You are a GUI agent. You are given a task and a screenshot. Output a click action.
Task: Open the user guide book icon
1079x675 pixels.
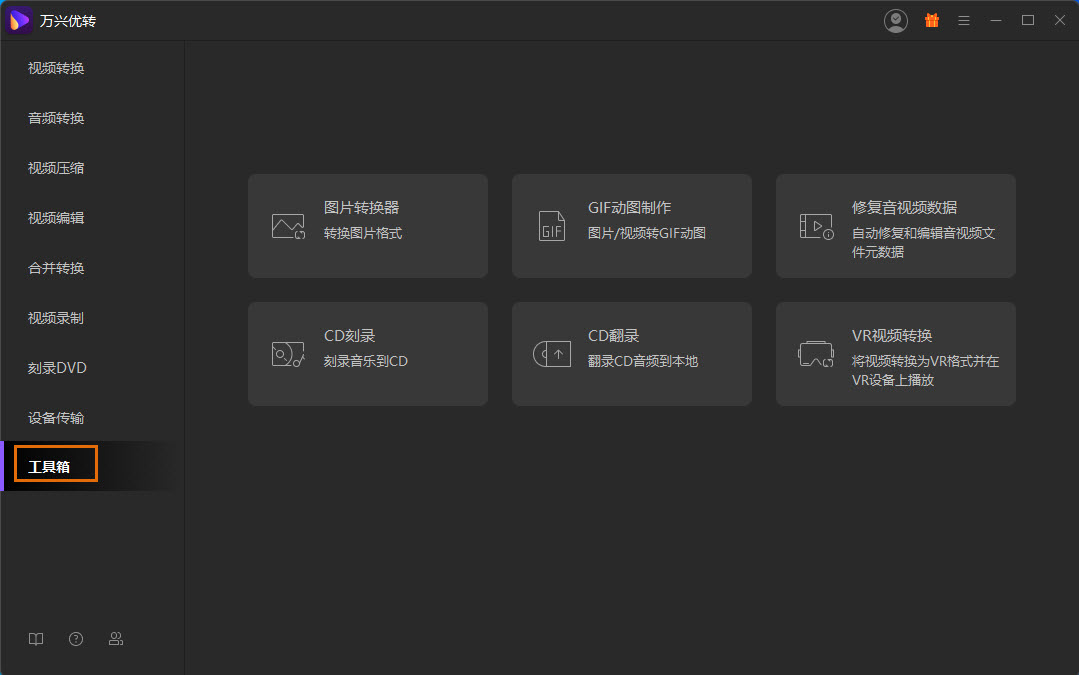36,639
